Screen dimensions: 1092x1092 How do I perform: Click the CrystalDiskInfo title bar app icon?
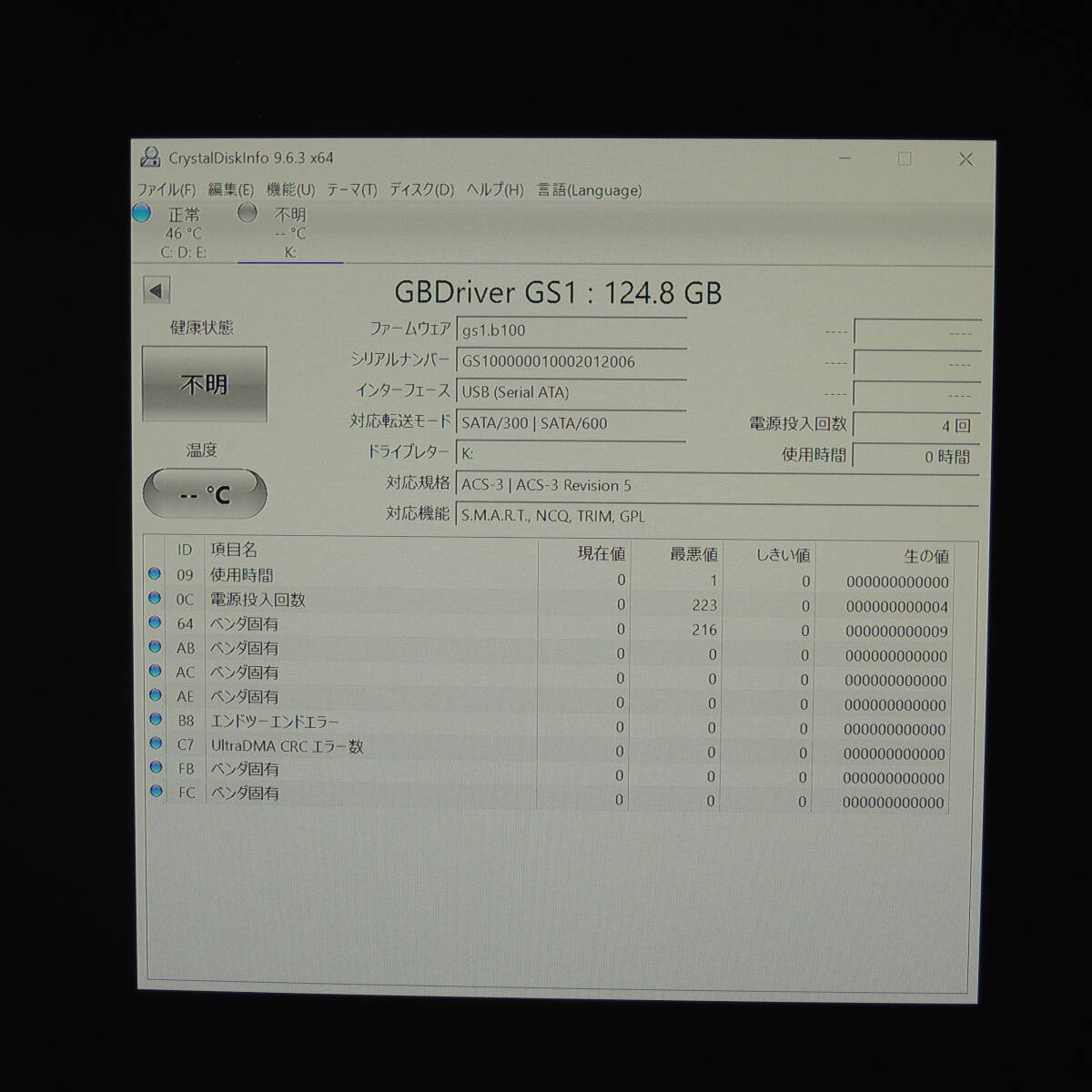click(150, 157)
